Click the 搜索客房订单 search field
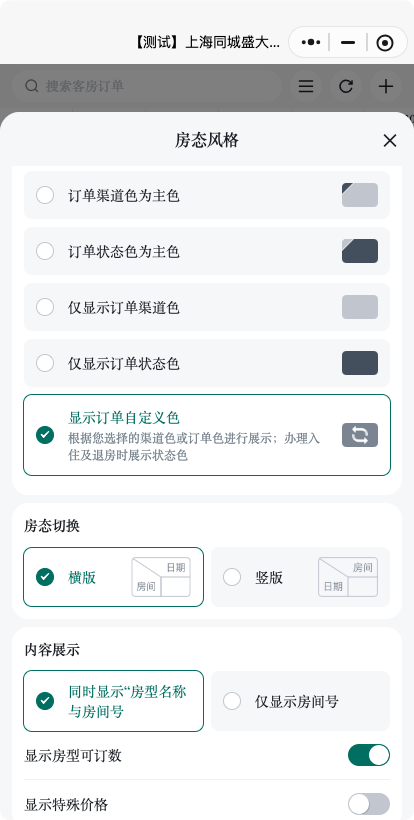 [147, 86]
